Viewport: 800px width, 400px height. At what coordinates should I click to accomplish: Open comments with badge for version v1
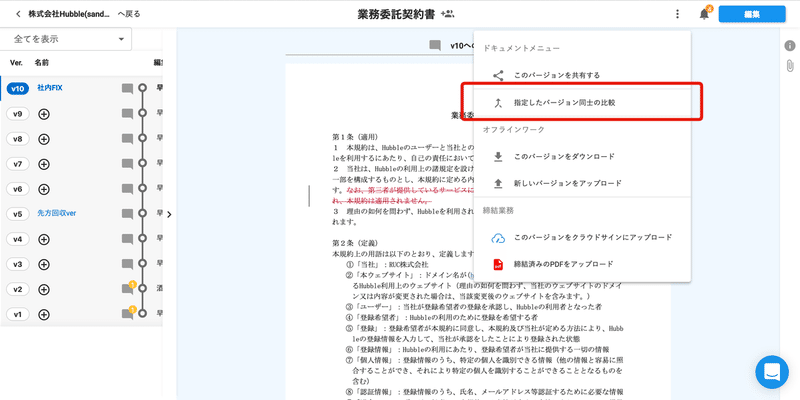click(129, 313)
